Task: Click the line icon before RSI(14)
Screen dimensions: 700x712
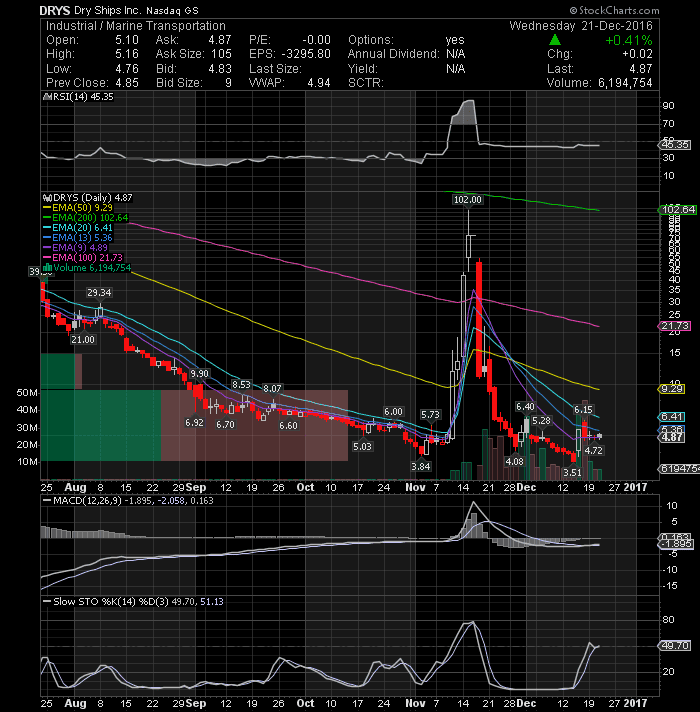Action: pyautogui.click(x=46, y=97)
